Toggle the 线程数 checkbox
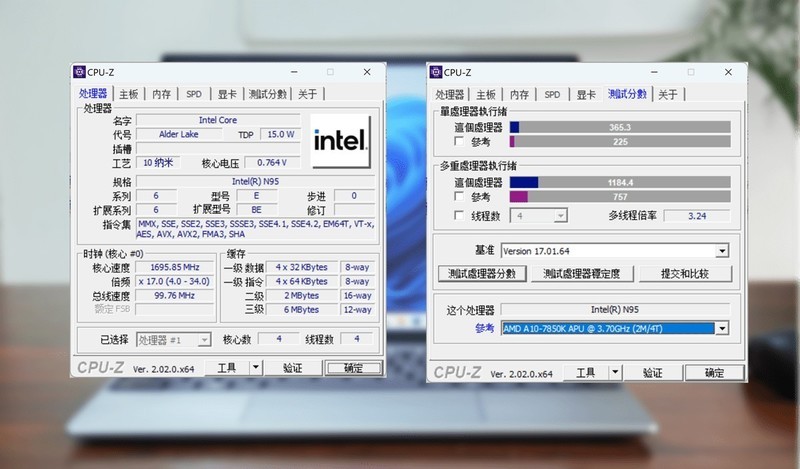The height and width of the screenshot is (469, 800). click(459, 215)
